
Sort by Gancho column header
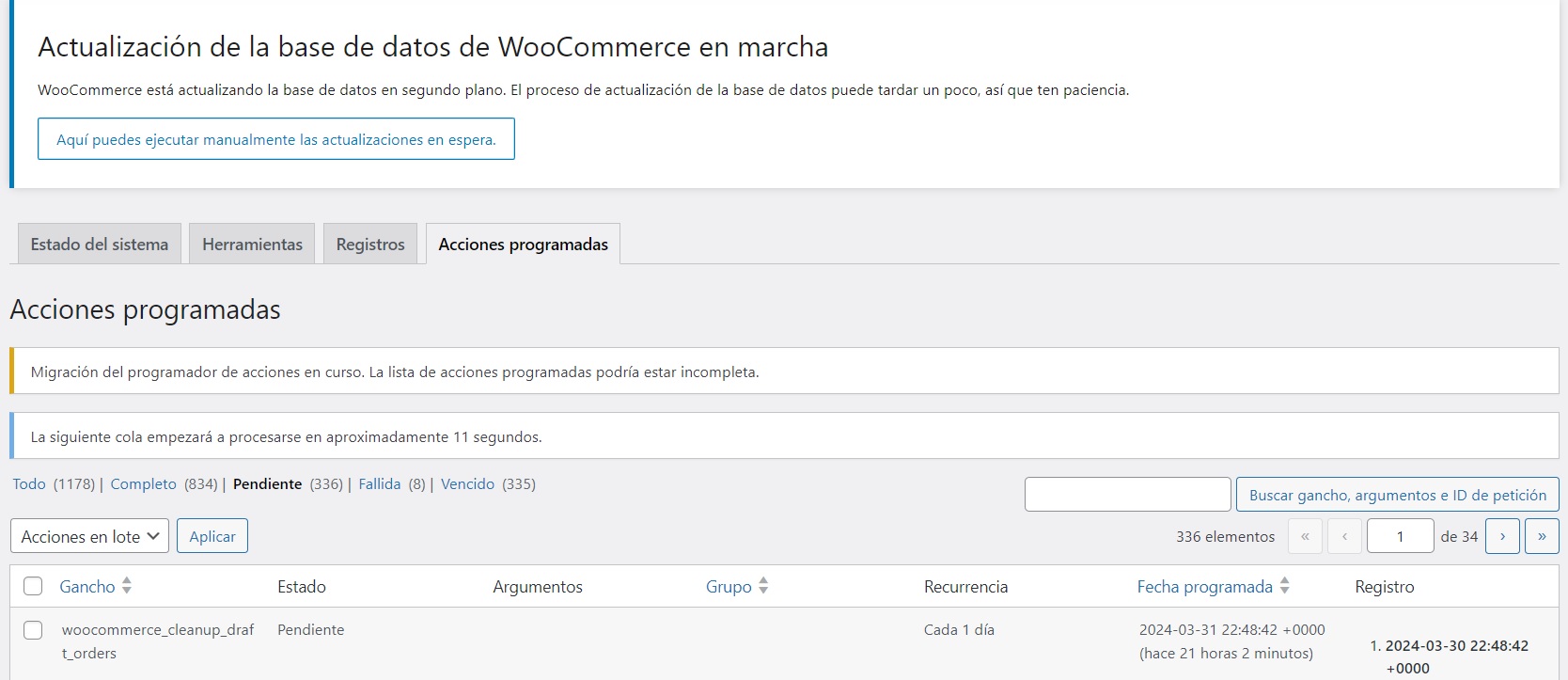pyautogui.click(x=87, y=586)
